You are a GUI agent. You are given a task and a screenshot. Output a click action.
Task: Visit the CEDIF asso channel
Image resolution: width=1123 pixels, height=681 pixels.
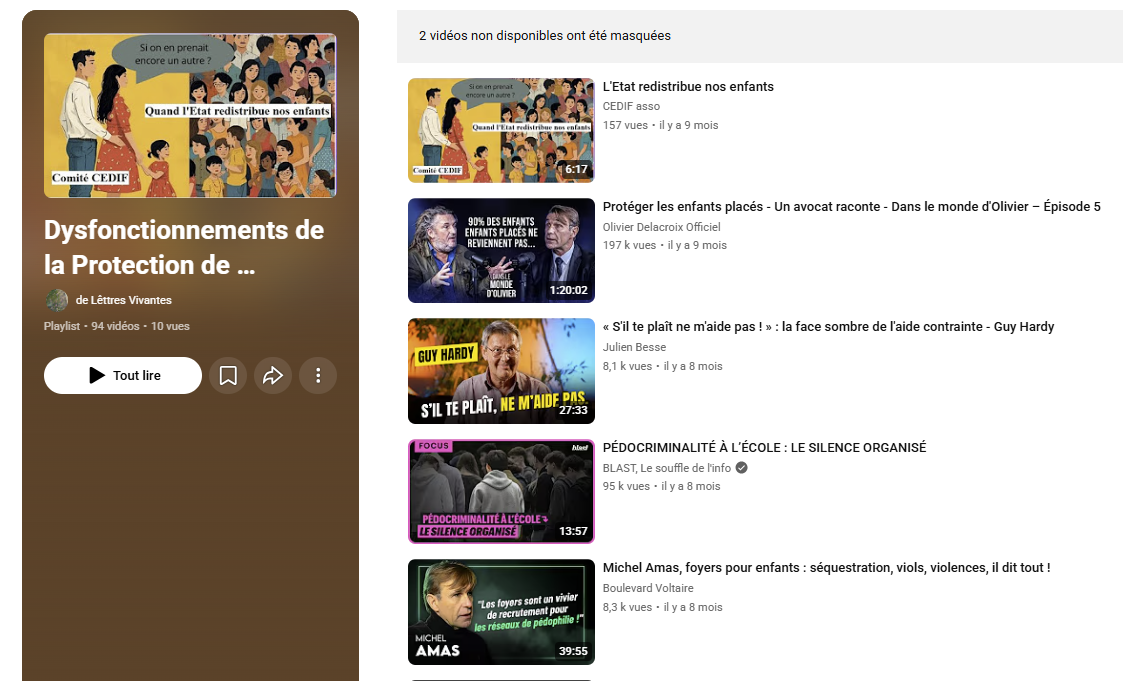(631, 106)
